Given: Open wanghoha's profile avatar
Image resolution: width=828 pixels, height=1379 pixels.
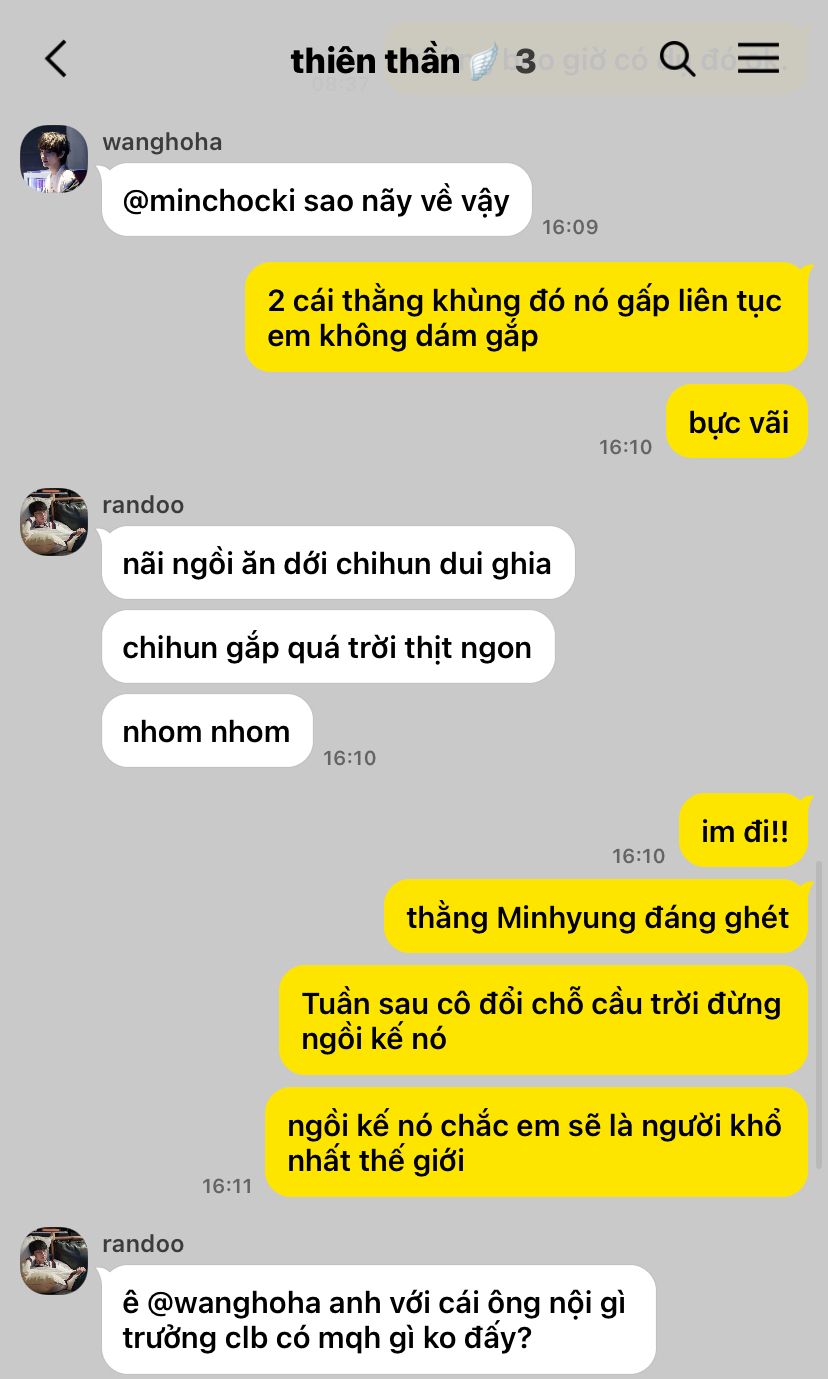Looking at the screenshot, I should 54,159.
